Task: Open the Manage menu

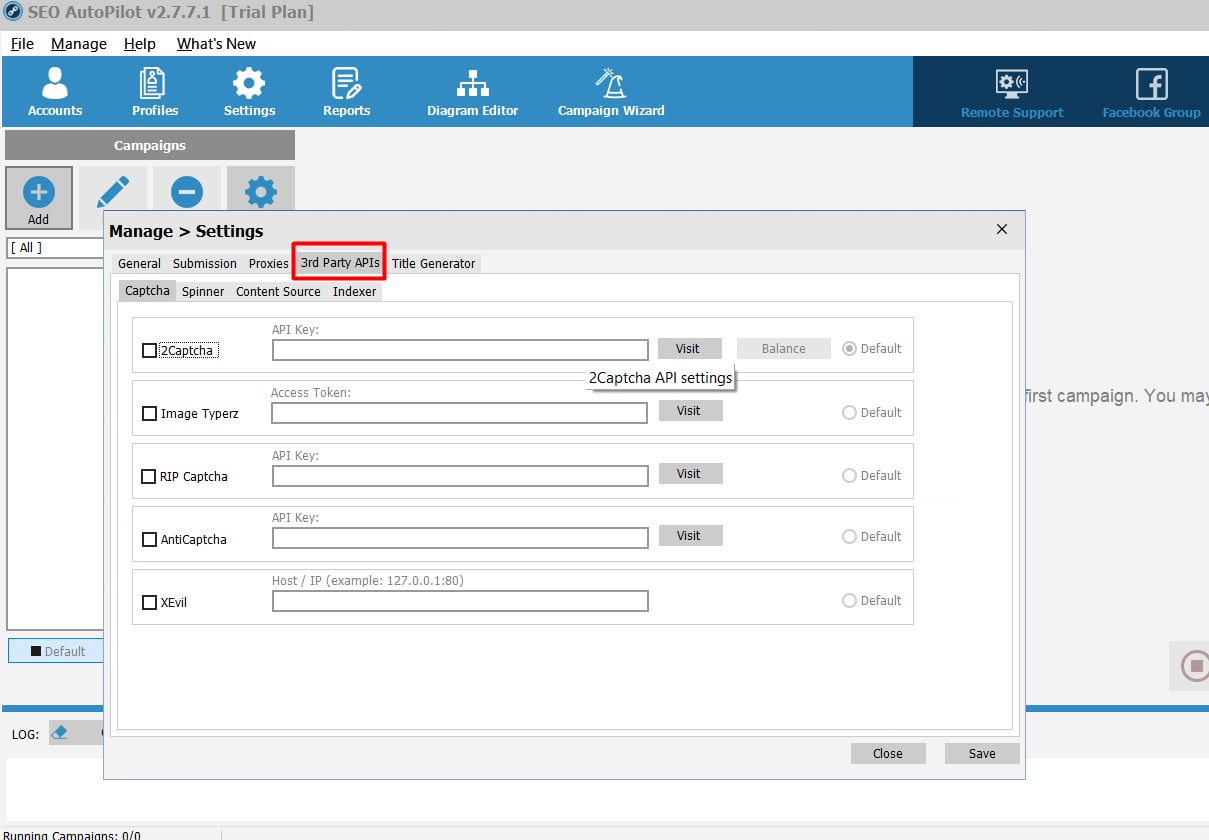Action: (x=78, y=44)
